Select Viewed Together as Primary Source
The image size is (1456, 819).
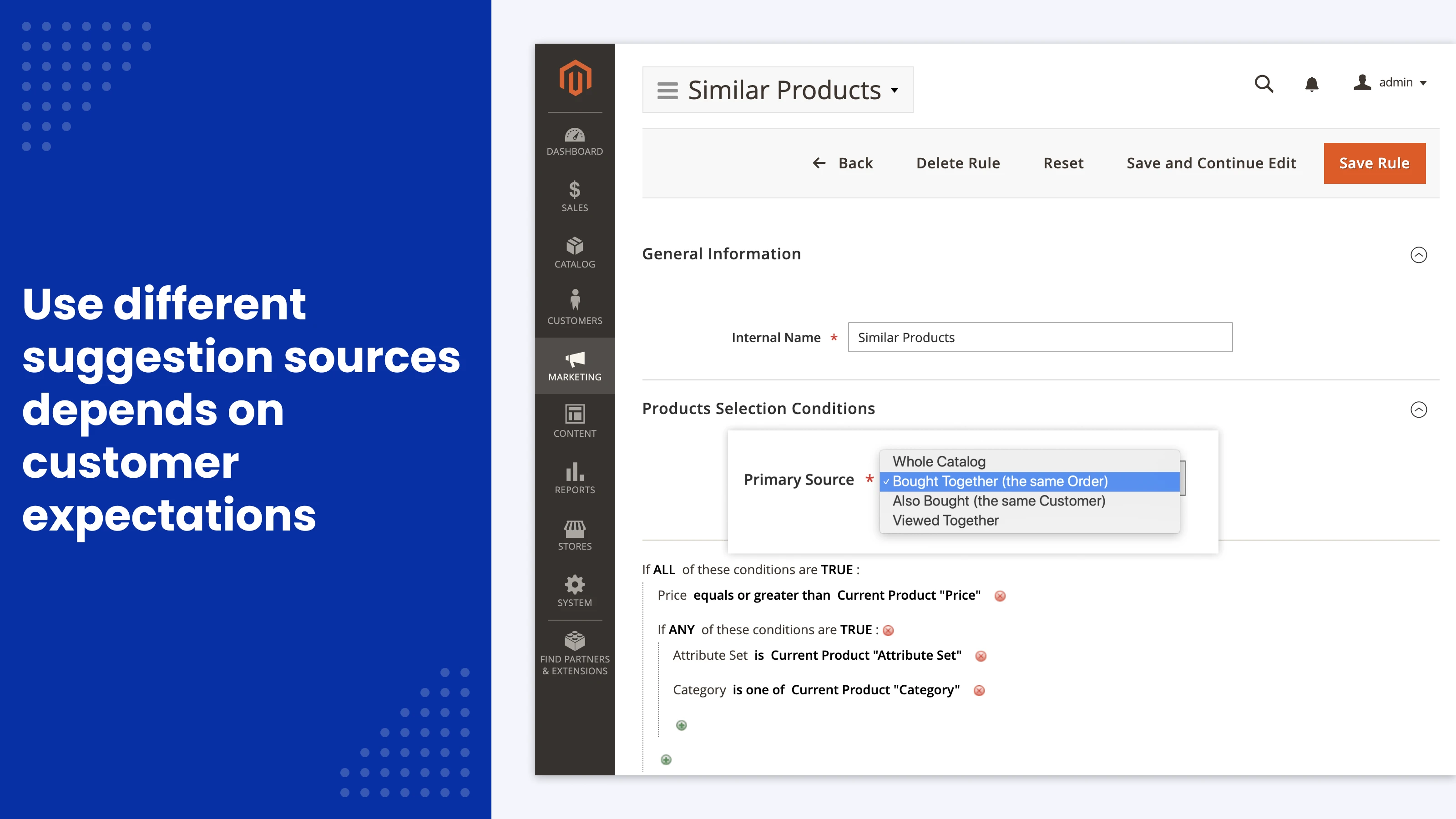pyautogui.click(x=945, y=520)
